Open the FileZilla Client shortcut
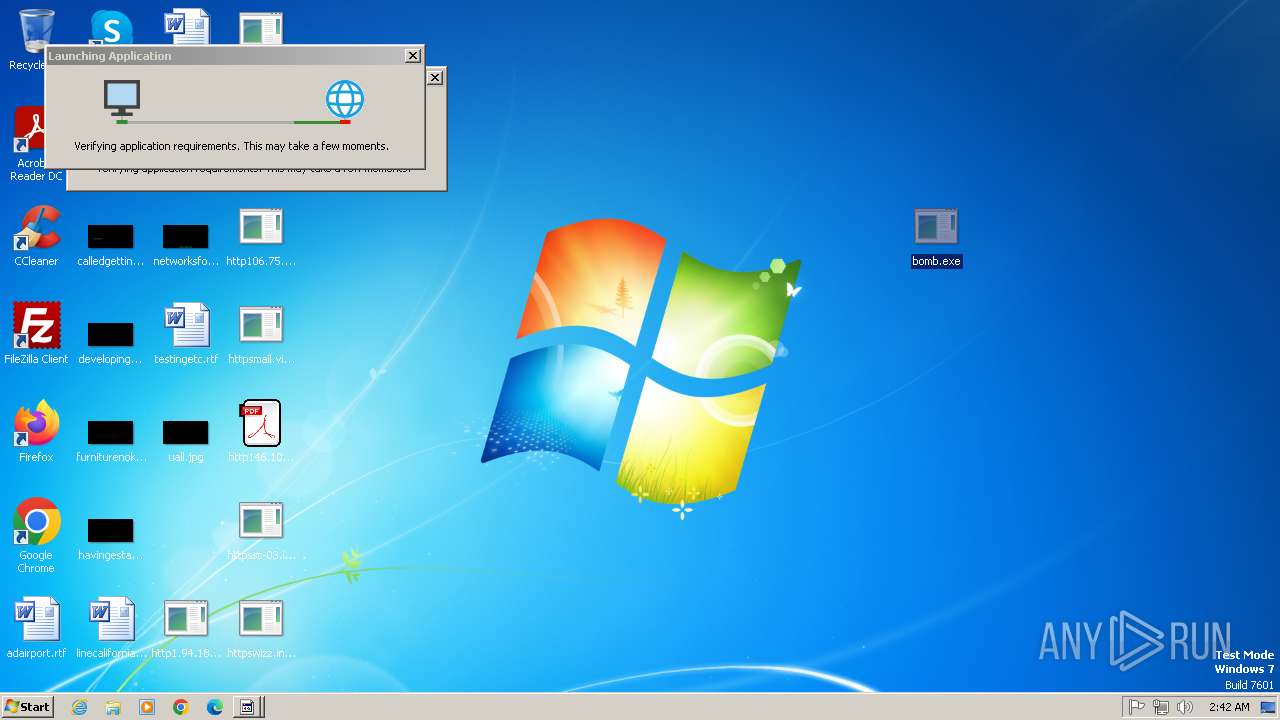This screenshot has width=1280, height=720. pyautogui.click(x=36, y=334)
